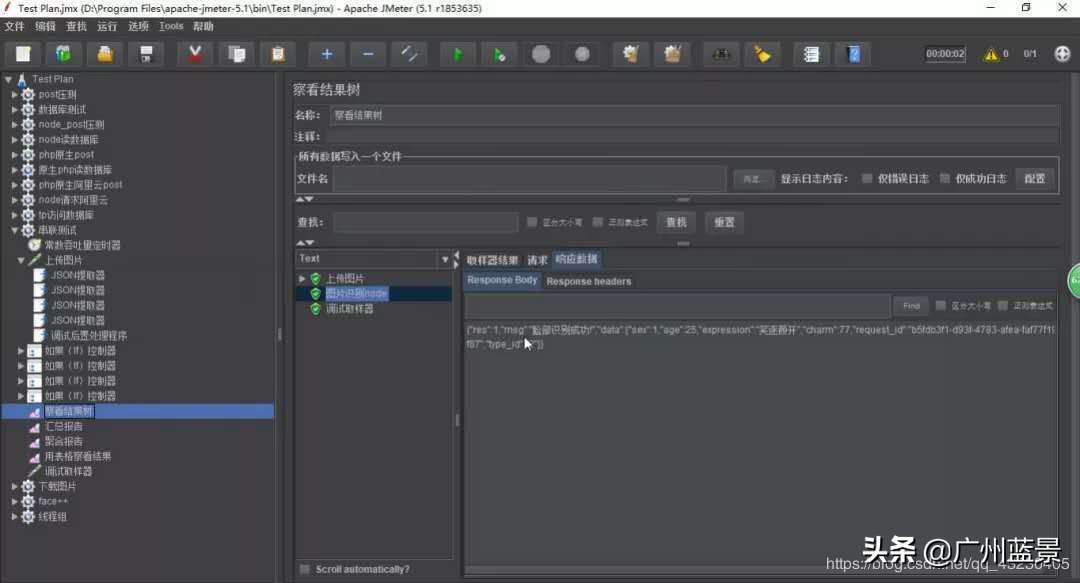Click the broom Reset Search icon

(763, 54)
